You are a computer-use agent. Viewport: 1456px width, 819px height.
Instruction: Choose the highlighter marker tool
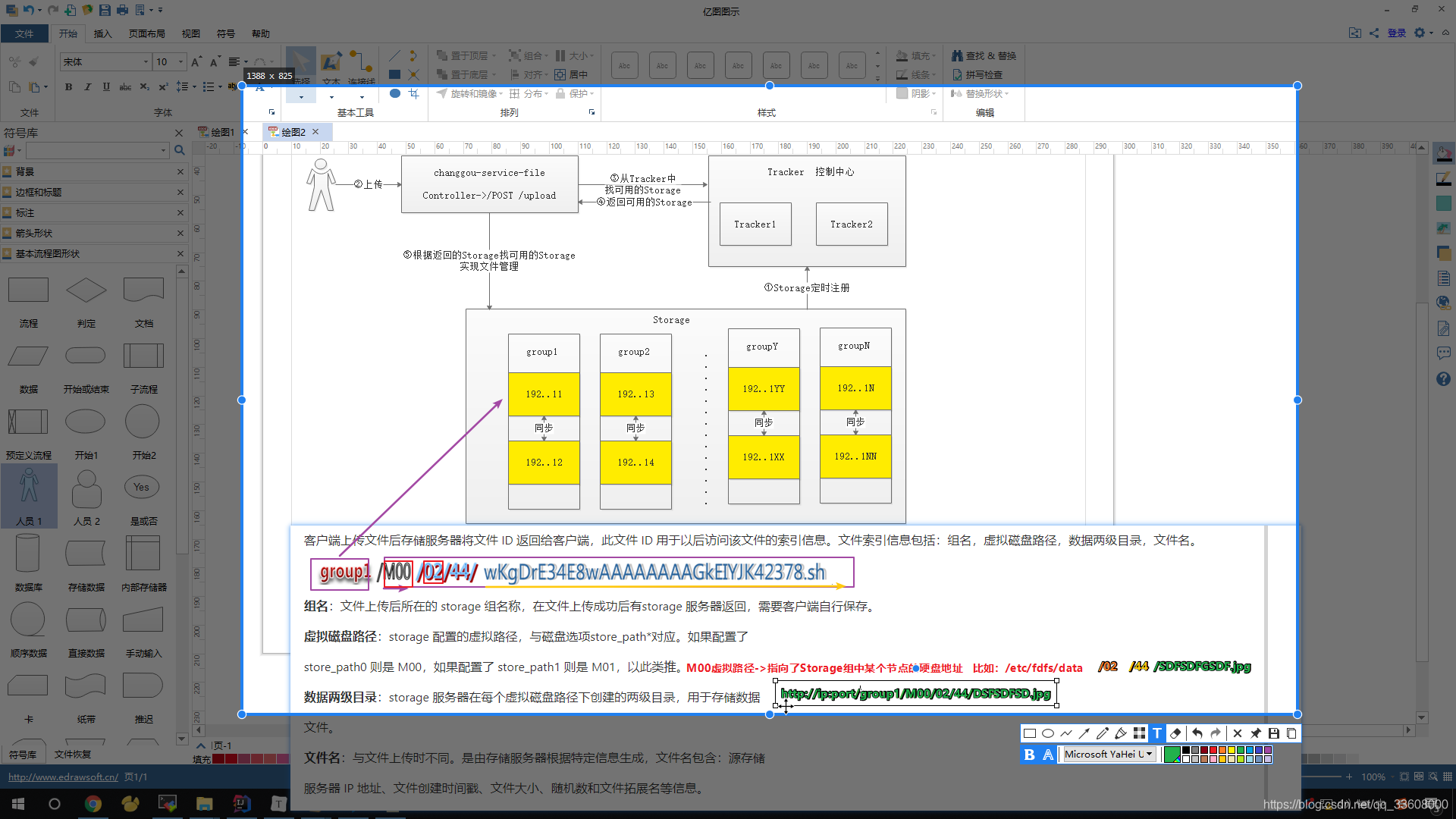pyautogui.click(x=1121, y=733)
